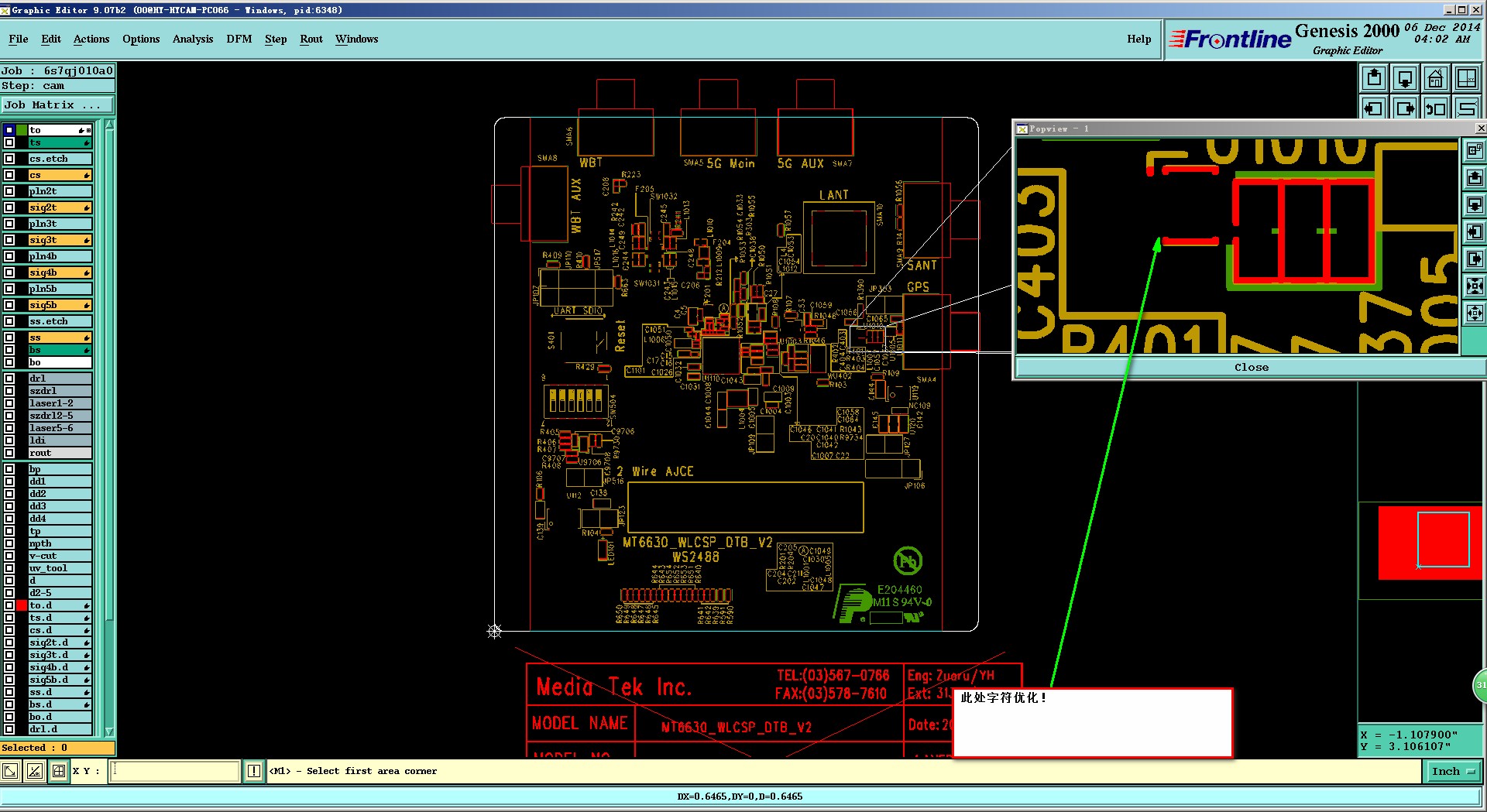Toggle display of layer 'drl'
This screenshot has height=812, width=1487.
coord(9,379)
